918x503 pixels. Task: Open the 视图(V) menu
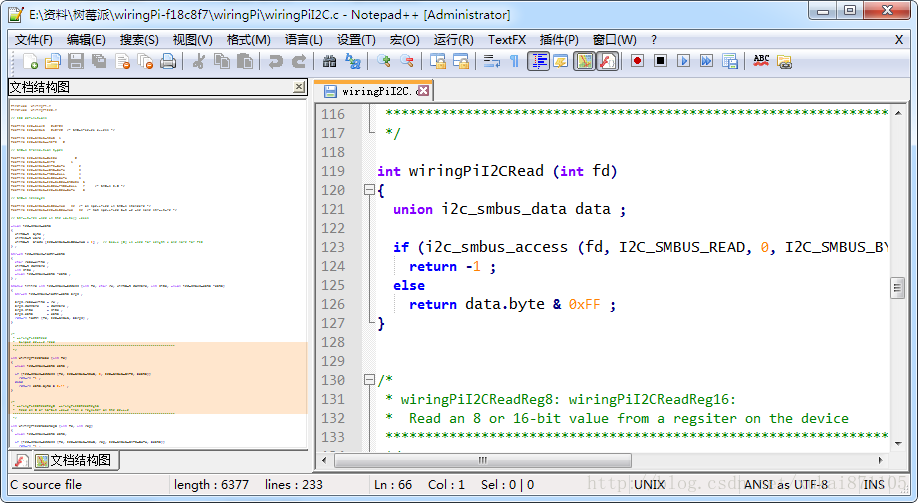(193, 39)
